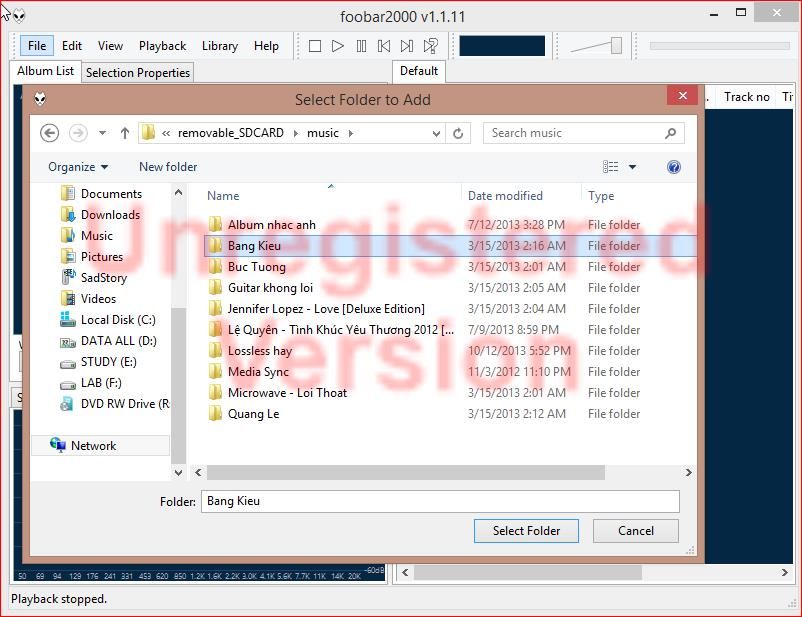Go back in the folder dialog
The width and height of the screenshot is (802, 617).
pyautogui.click(x=50, y=134)
